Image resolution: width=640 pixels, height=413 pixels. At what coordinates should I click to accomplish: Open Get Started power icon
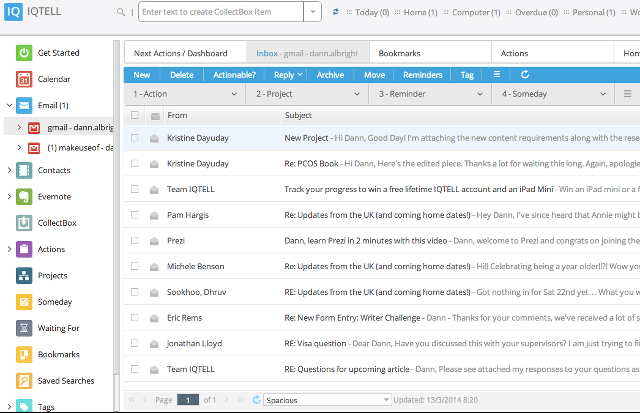click(x=24, y=53)
